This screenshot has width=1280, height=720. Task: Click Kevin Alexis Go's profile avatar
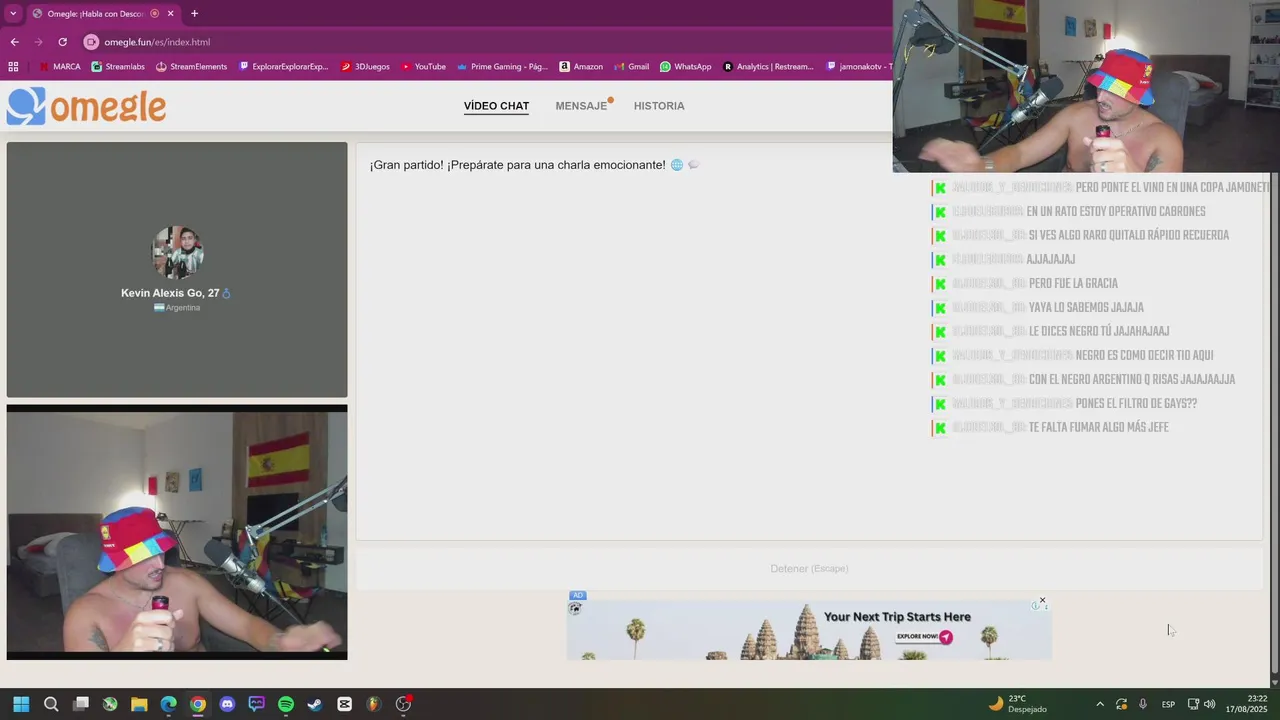177,252
